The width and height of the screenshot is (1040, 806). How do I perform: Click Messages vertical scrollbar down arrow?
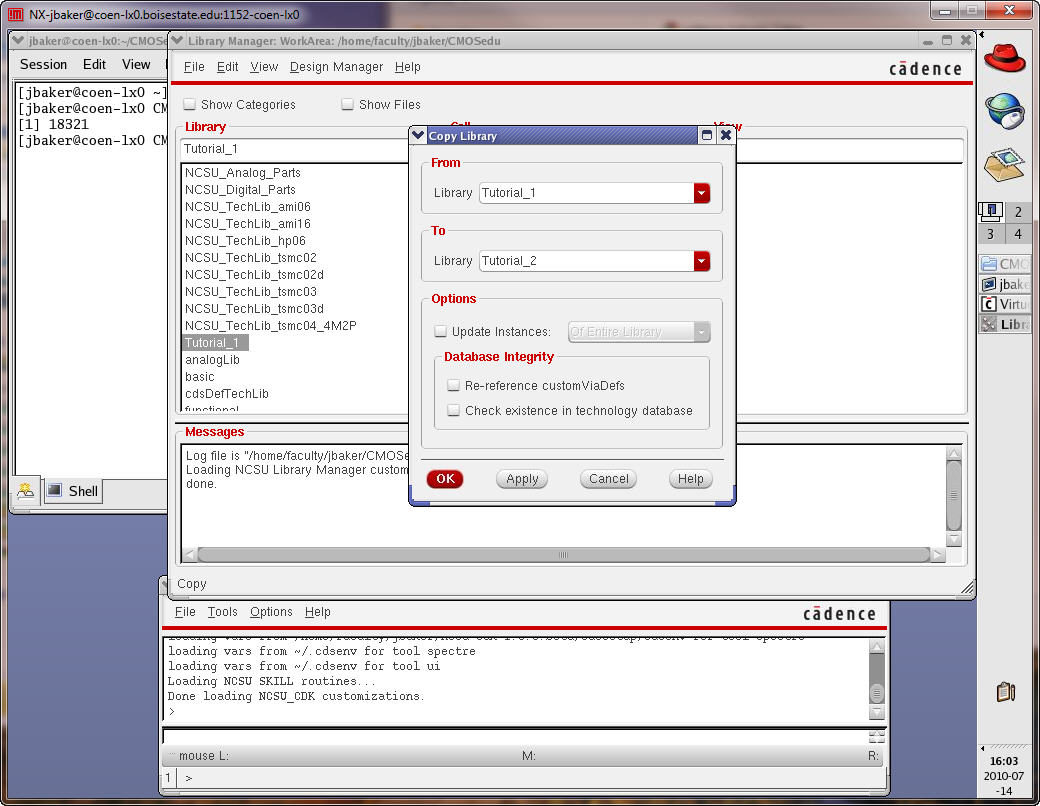click(954, 539)
